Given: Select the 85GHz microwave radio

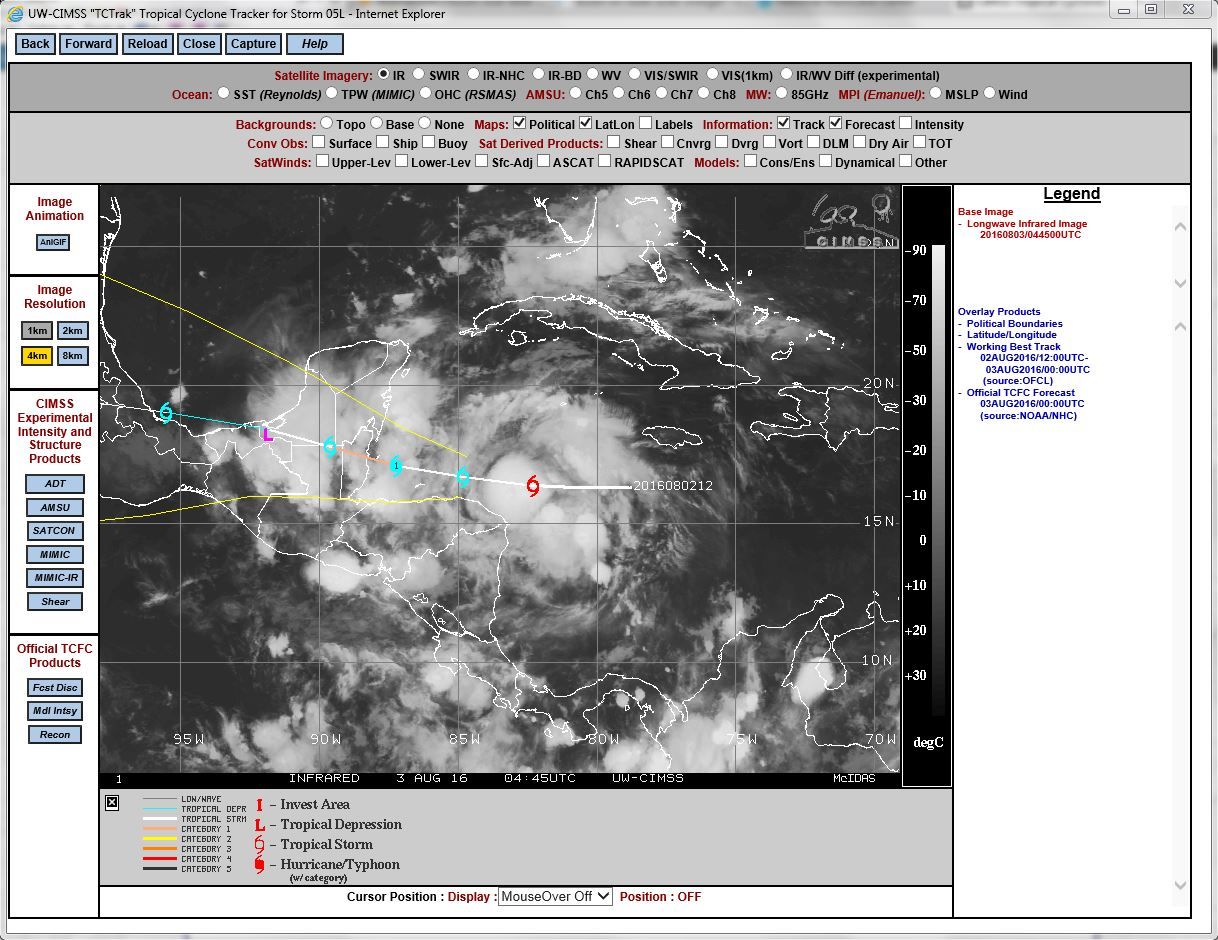Looking at the screenshot, I should [x=781, y=94].
